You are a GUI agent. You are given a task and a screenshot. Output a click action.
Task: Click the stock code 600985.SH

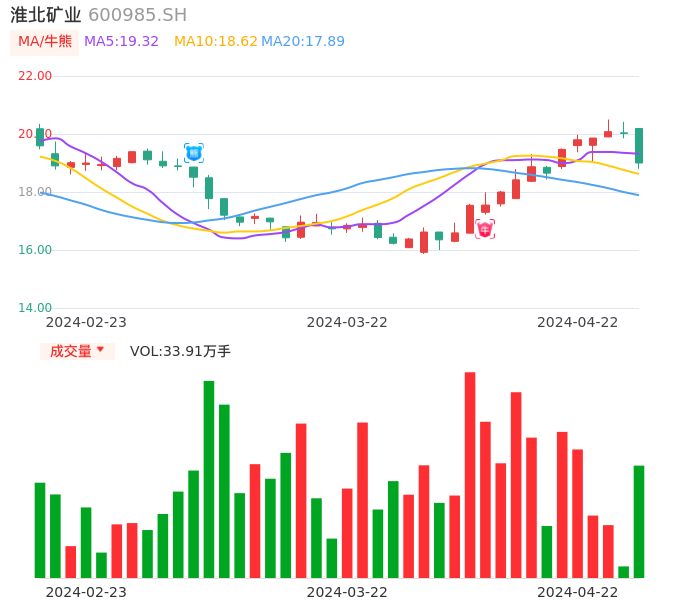tap(137, 15)
